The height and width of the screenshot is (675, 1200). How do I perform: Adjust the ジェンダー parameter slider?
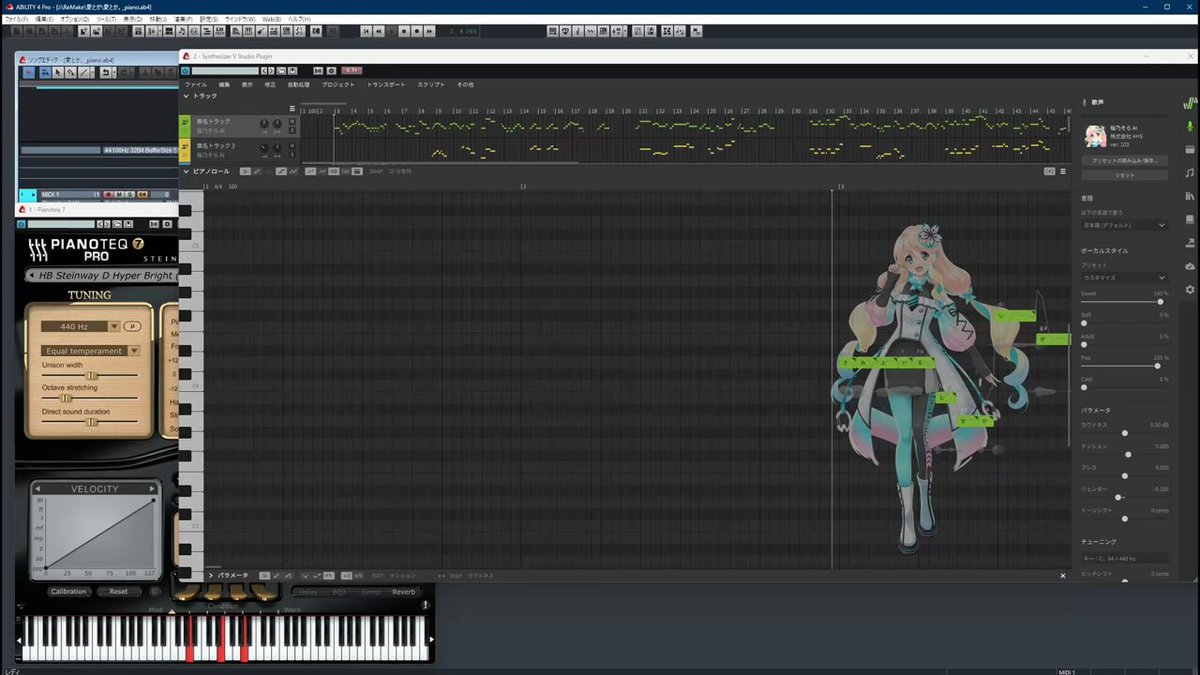pyautogui.click(x=1124, y=497)
